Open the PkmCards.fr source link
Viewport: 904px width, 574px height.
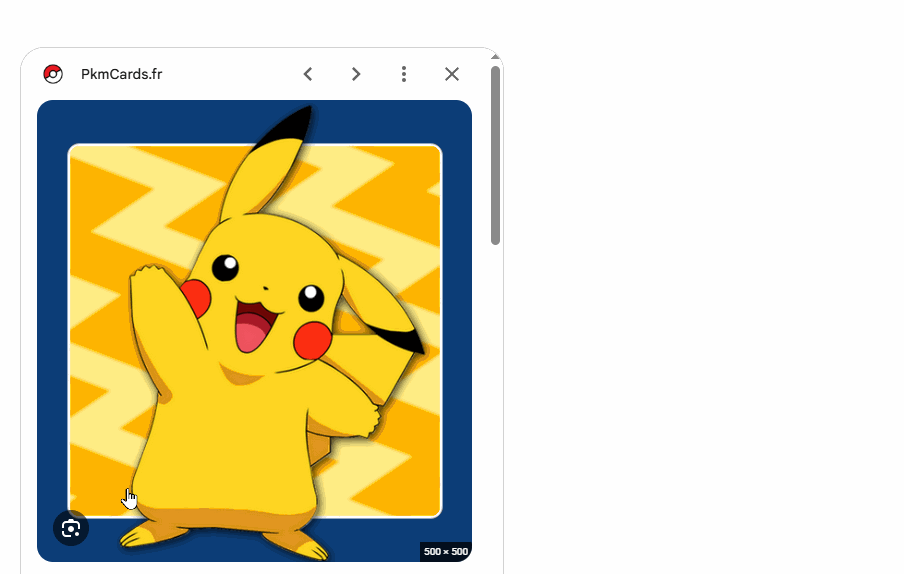pyautogui.click(x=121, y=74)
